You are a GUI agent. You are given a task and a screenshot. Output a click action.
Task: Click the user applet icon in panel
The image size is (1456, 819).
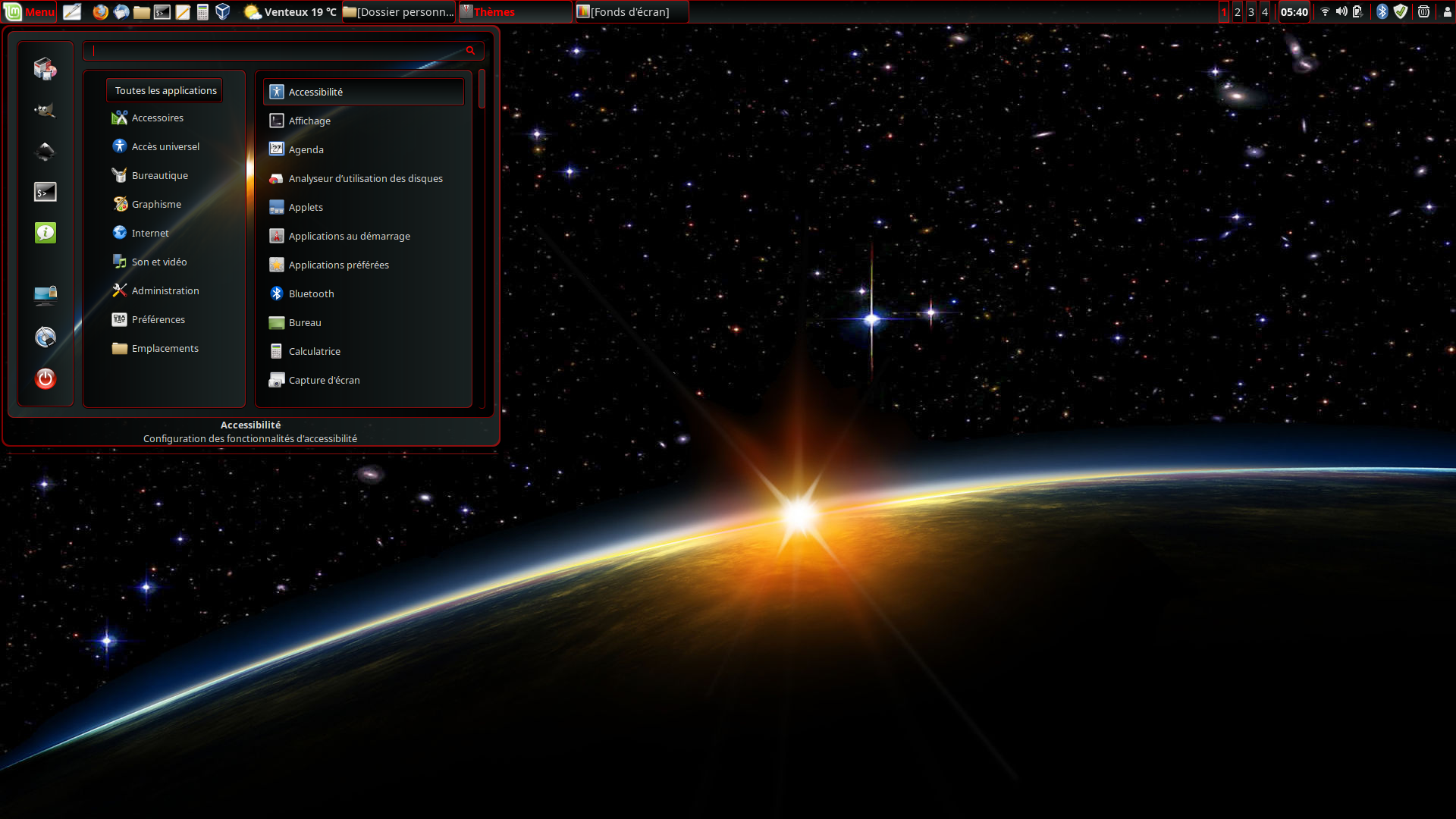point(1447,11)
